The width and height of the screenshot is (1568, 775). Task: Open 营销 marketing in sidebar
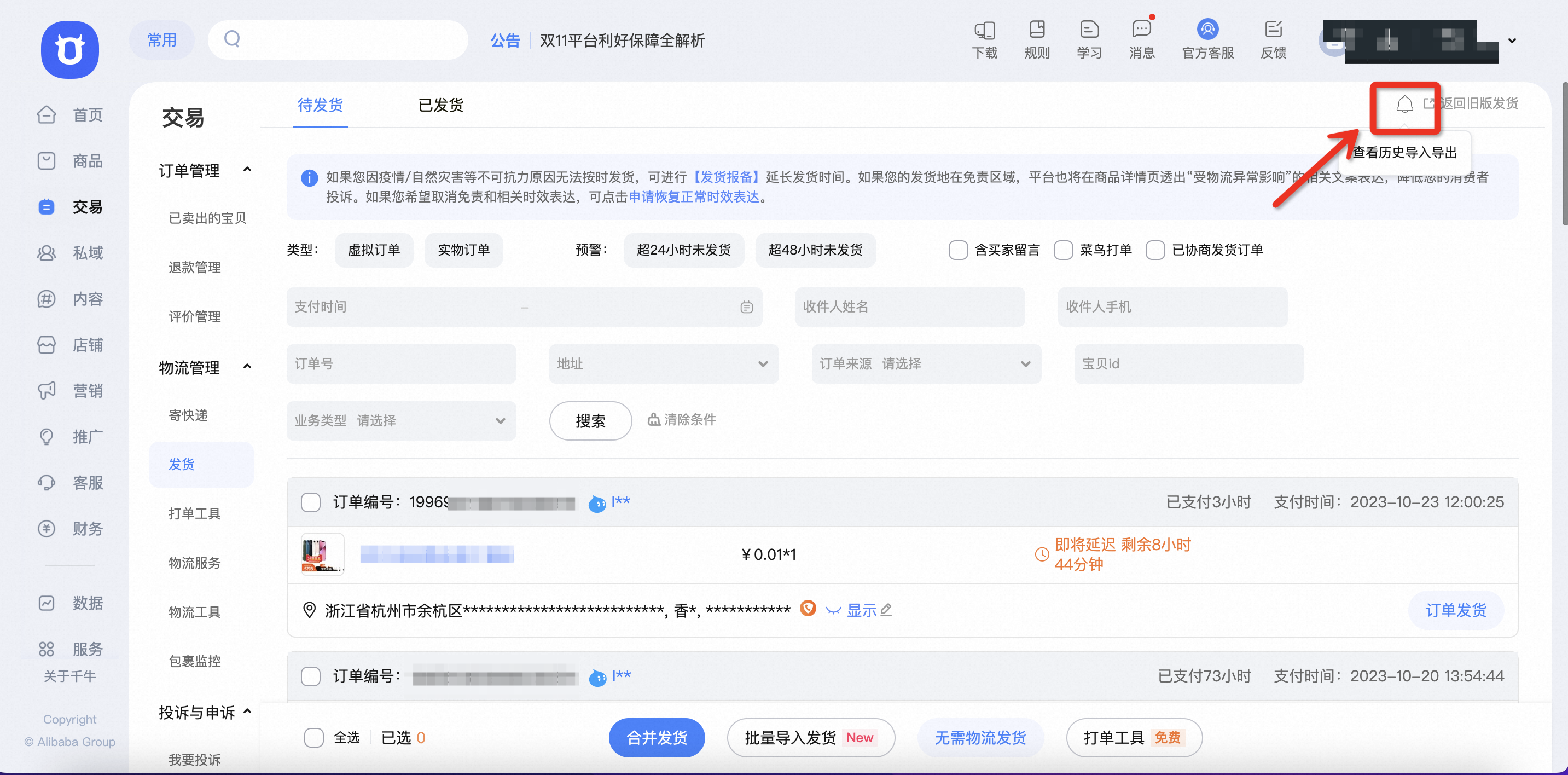(70, 391)
